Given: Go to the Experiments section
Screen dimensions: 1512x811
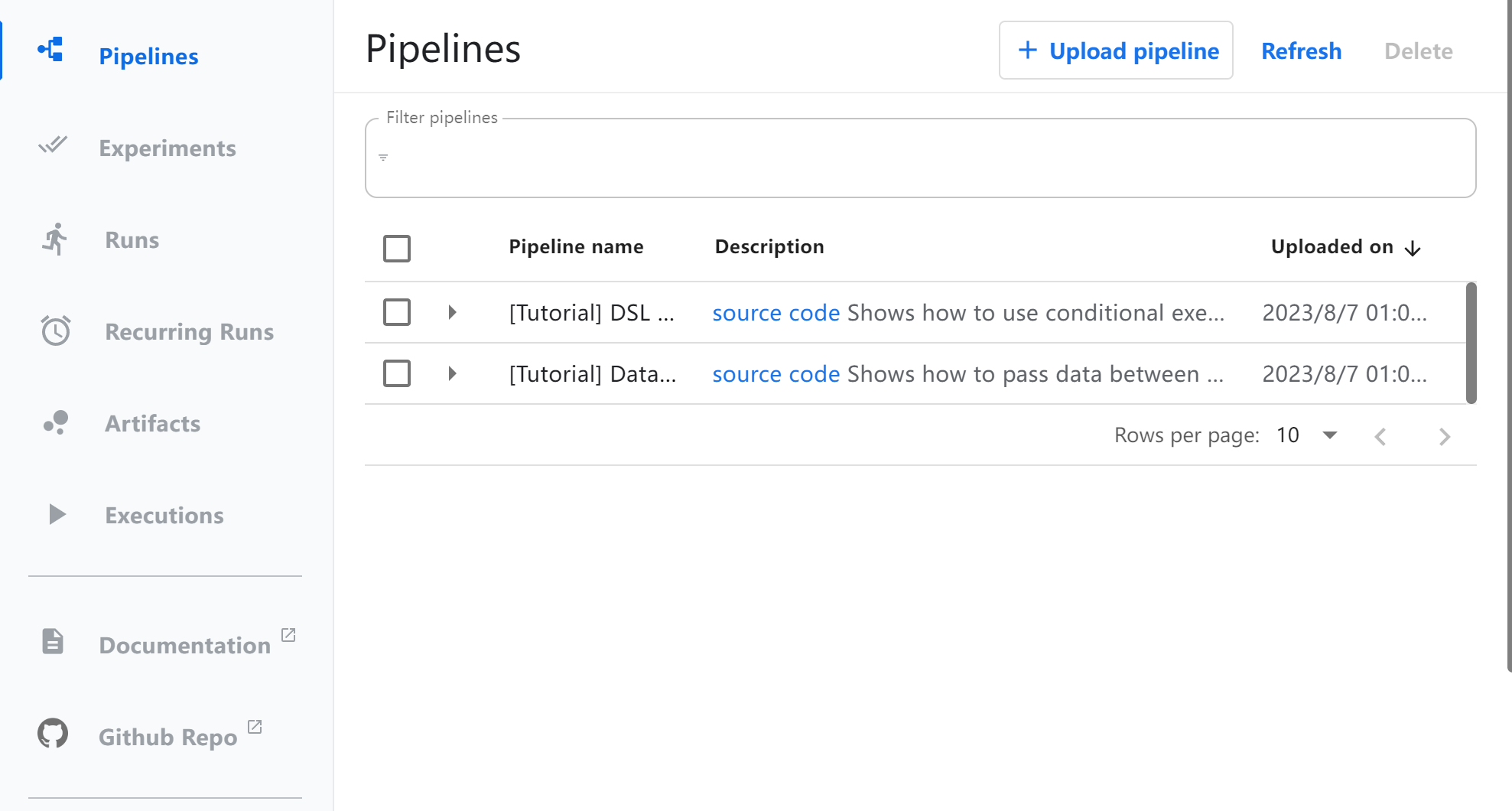Looking at the screenshot, I should tap(167, 148).
